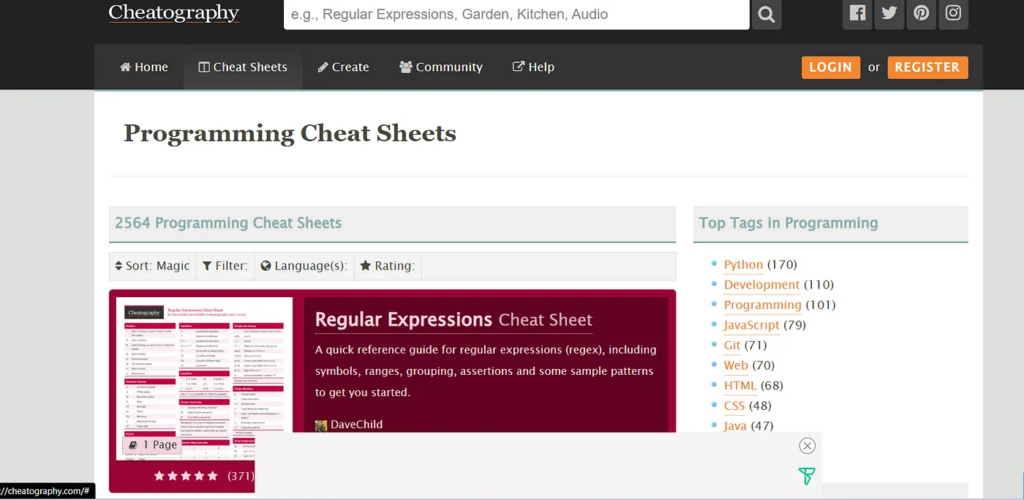Visit DaveChild's profile link
Image resolution: width=1024 pixels, height=500 pixels.
pyautogui.click(x=357, y=425)
